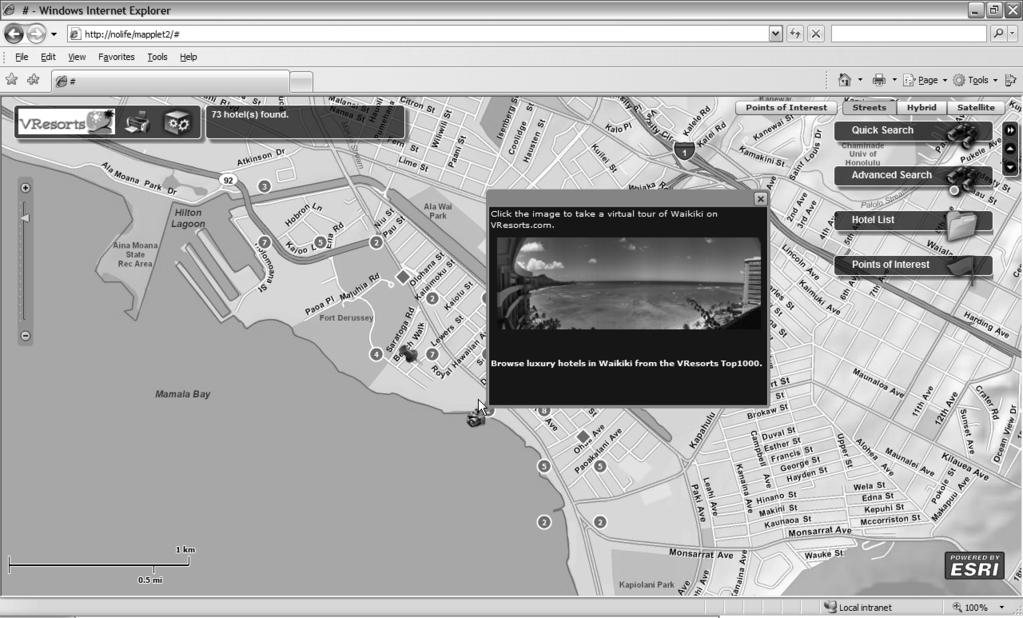Close the Waikiki virtual tour popup
Image resolution: width=1023 pixels, height=618 pixels.
point(760,199)
